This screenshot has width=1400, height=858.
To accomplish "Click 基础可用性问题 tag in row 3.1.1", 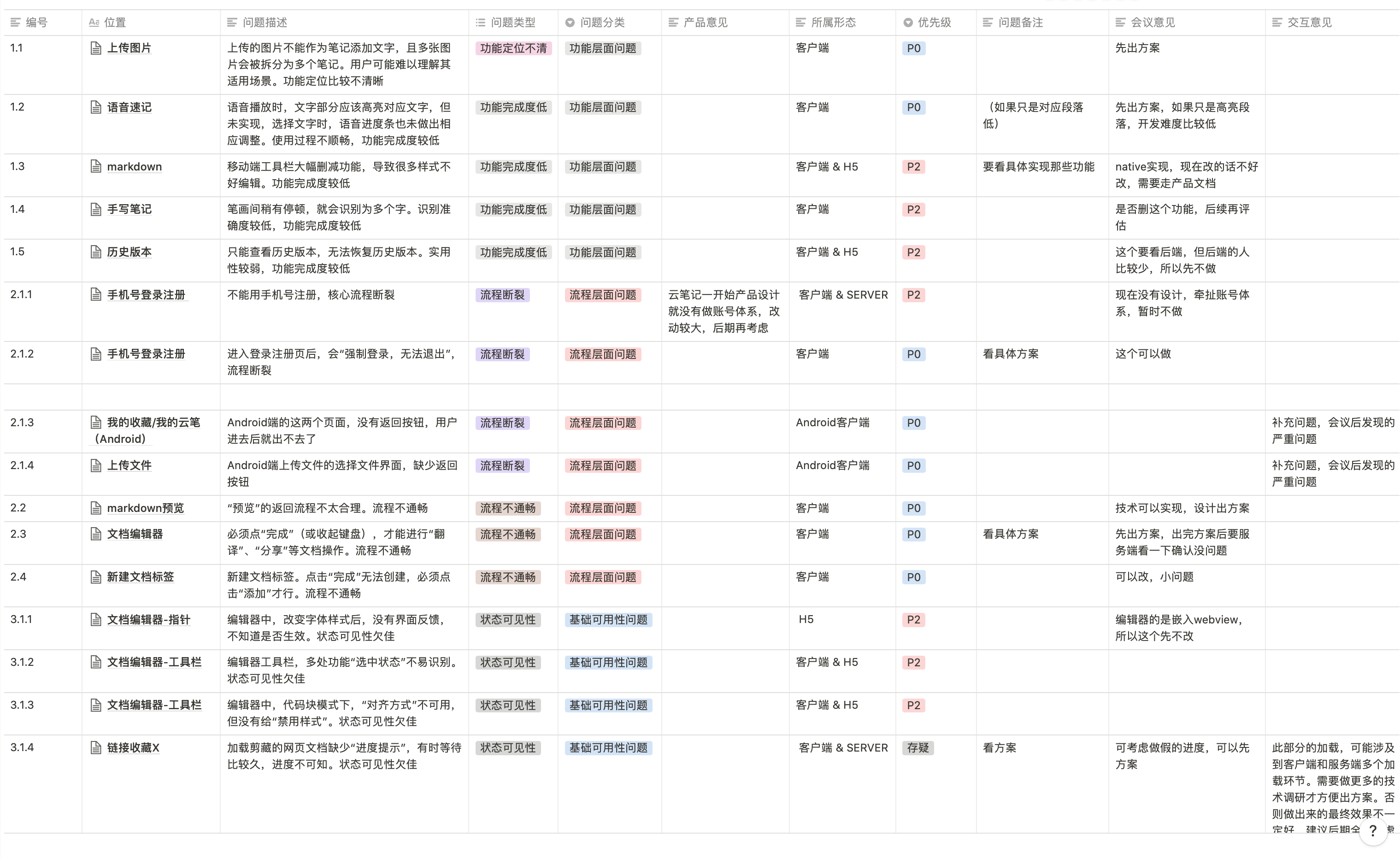I will (x=608, y=619).
